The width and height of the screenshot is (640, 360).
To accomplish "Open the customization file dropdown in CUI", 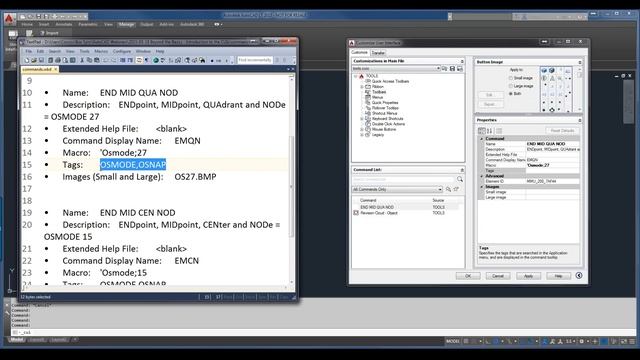I will (438, 69).
